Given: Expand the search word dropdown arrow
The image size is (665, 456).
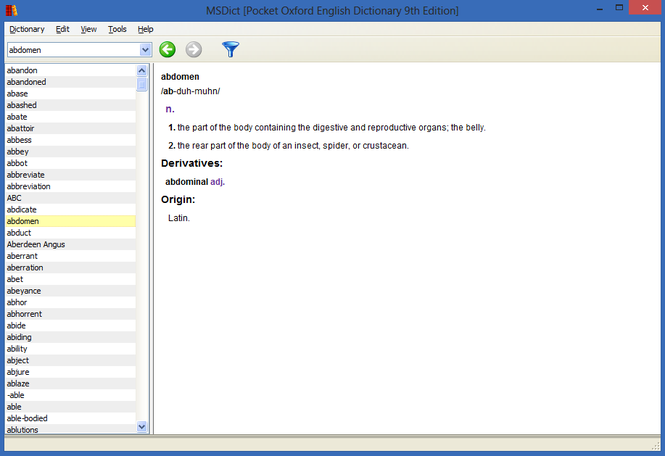Looking at the screenshot, I should click(145, 50).
